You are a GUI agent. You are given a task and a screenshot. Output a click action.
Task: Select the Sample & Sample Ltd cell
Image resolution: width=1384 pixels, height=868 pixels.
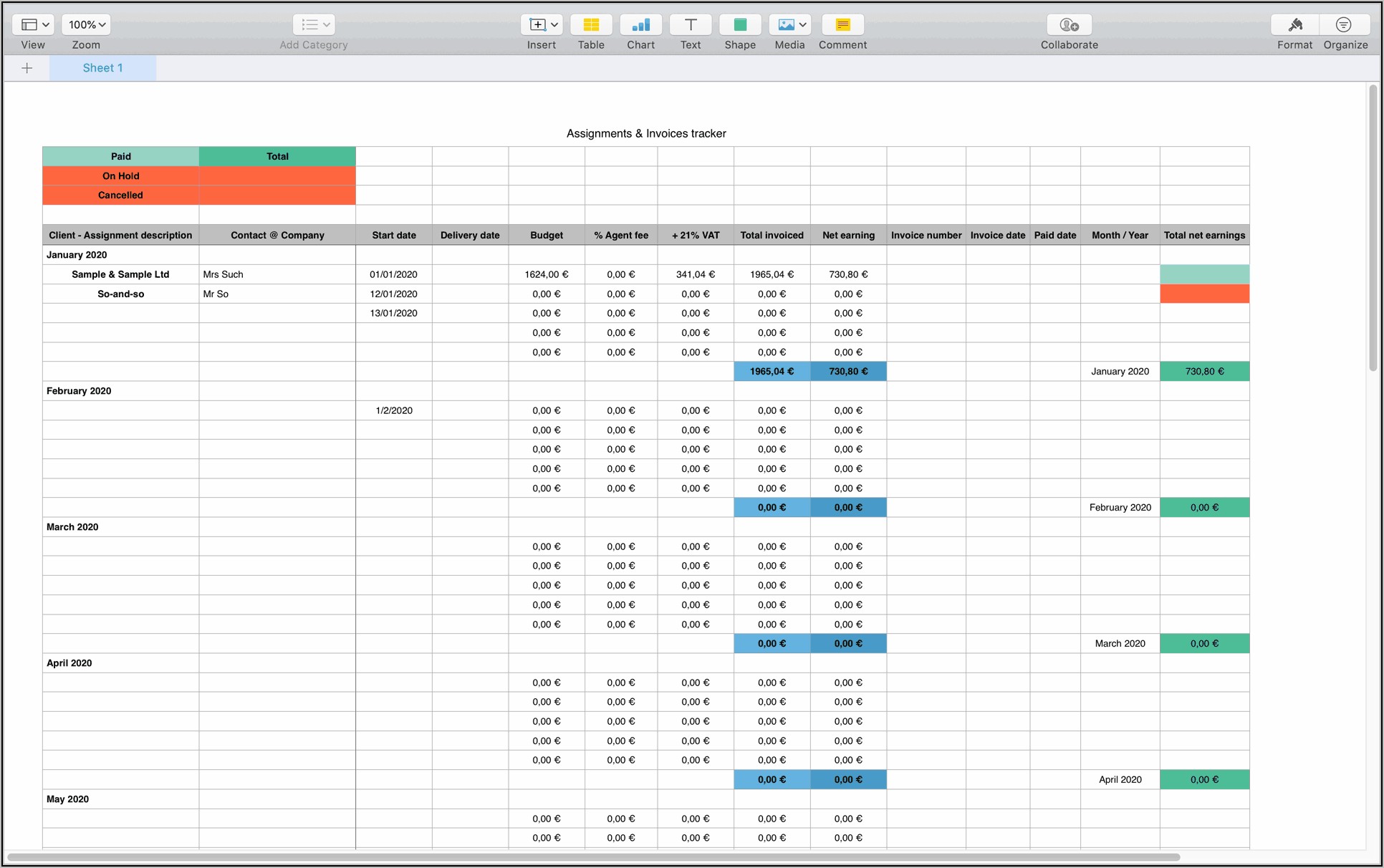(x=120, y=274)
